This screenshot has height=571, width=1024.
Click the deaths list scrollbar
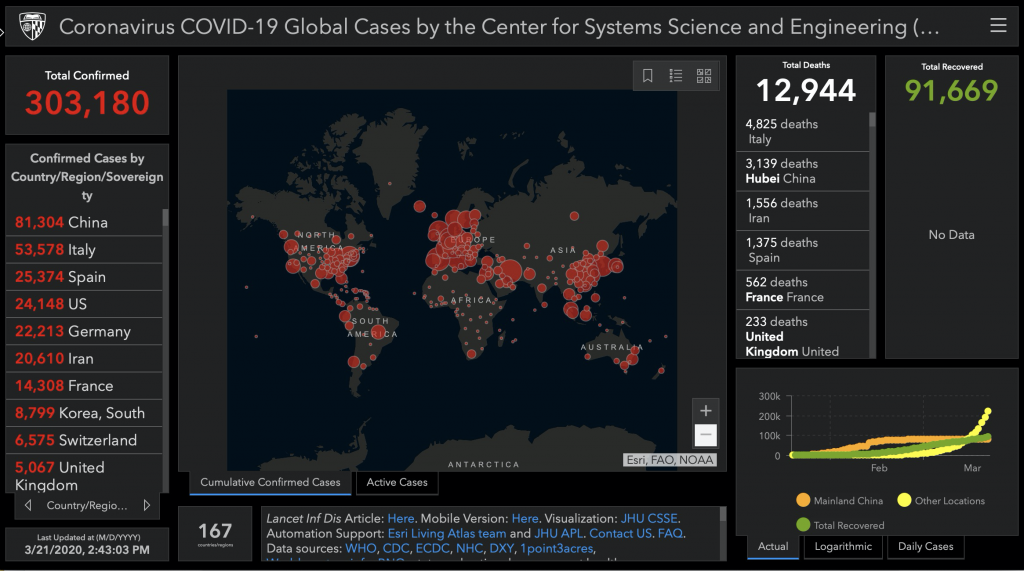pyautogui.click(x=872, y=200)
